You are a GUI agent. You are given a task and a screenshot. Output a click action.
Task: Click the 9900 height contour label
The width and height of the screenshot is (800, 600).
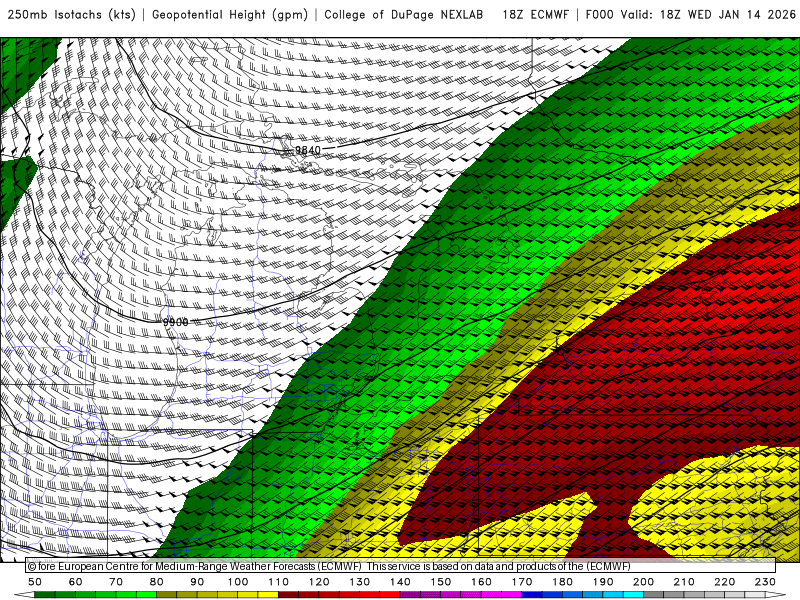click(x=176, y=322)
